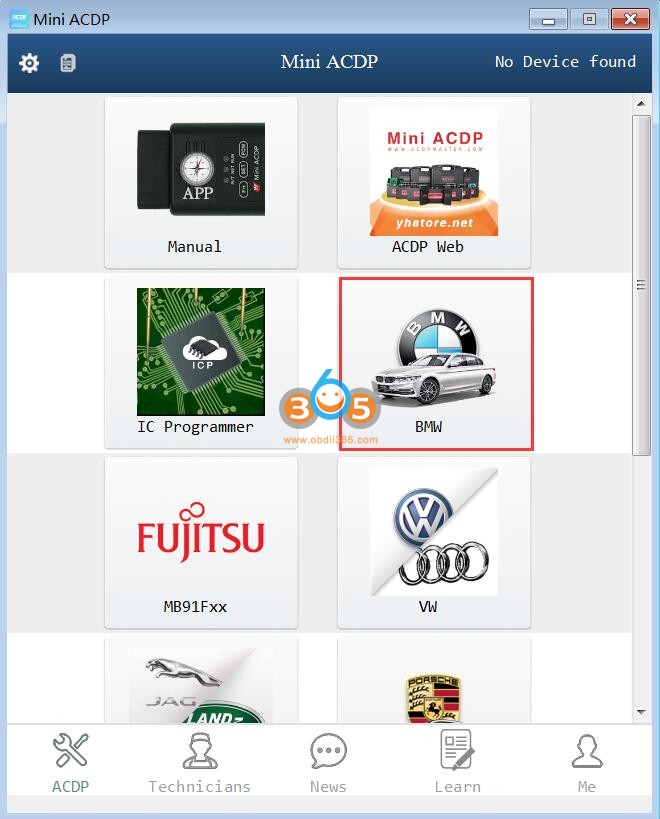Maximize the Mini ACDP window

coord(589,19)
